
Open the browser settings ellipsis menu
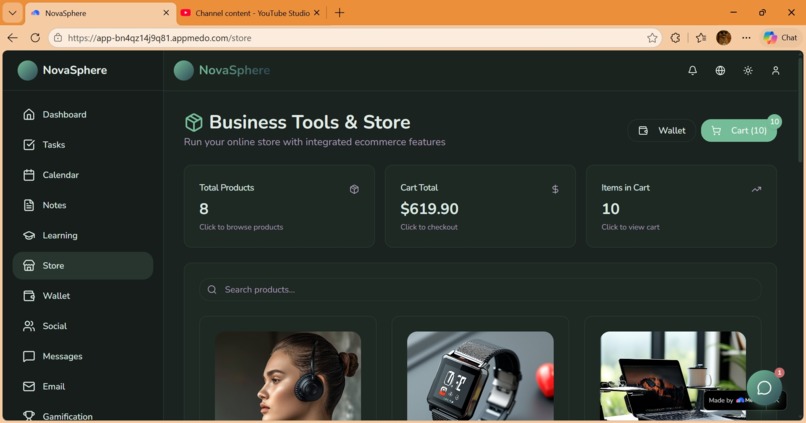pyautogui.click(x=746, y=38)
